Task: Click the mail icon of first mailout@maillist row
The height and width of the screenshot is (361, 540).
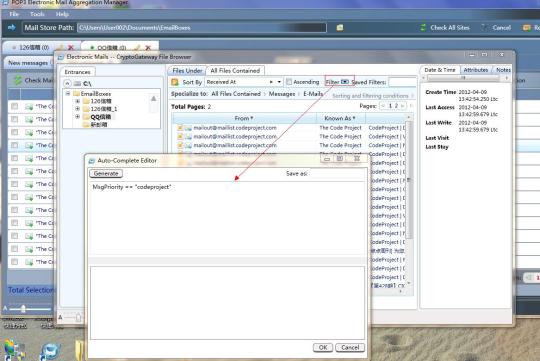Action: coord(188,128)
